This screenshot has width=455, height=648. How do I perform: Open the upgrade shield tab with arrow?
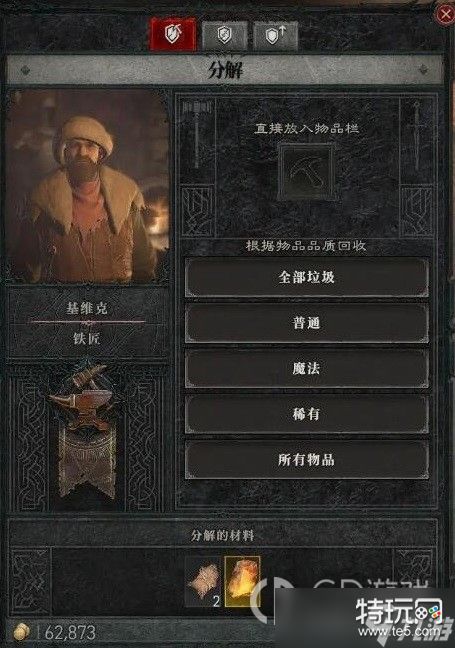(276, 35)
